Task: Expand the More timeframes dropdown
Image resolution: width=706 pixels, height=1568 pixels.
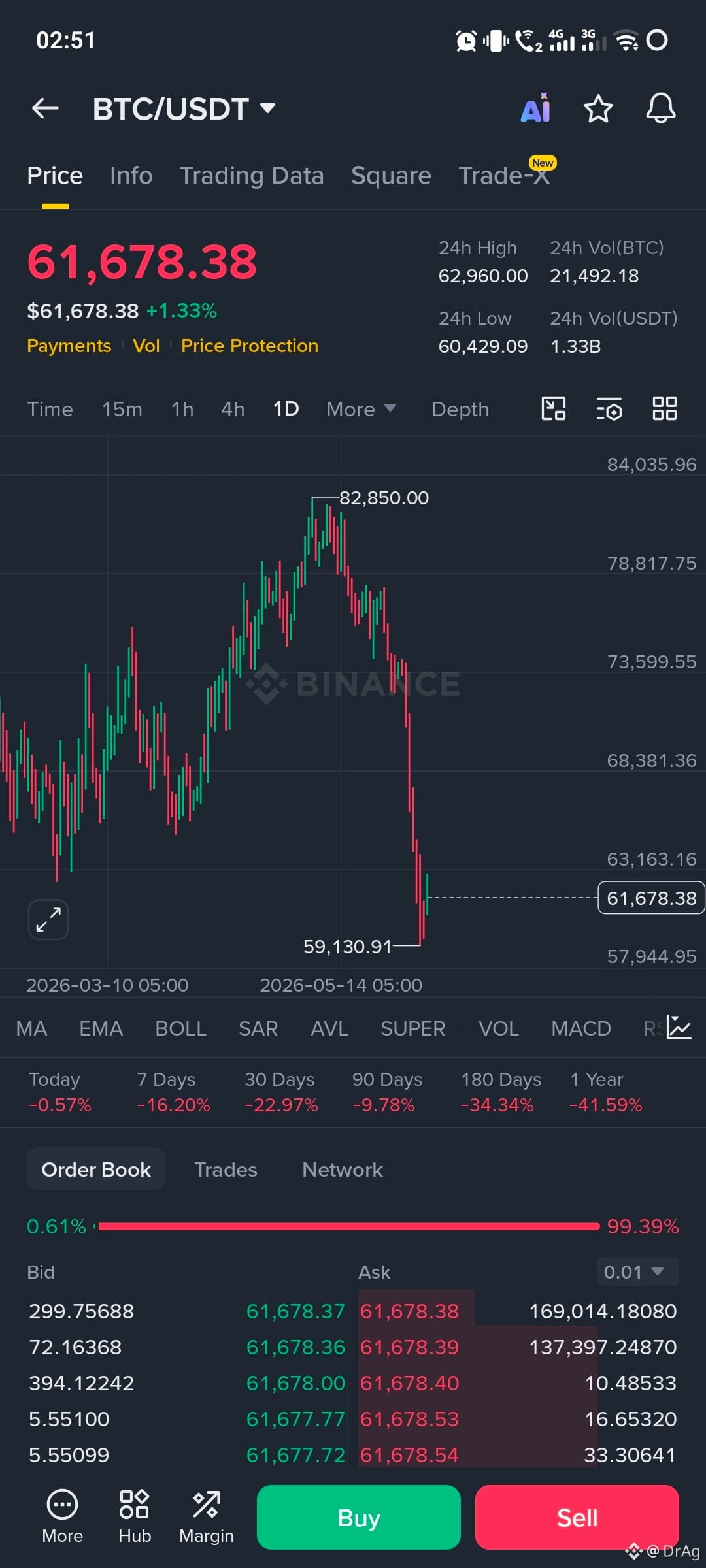Action: 361,409
